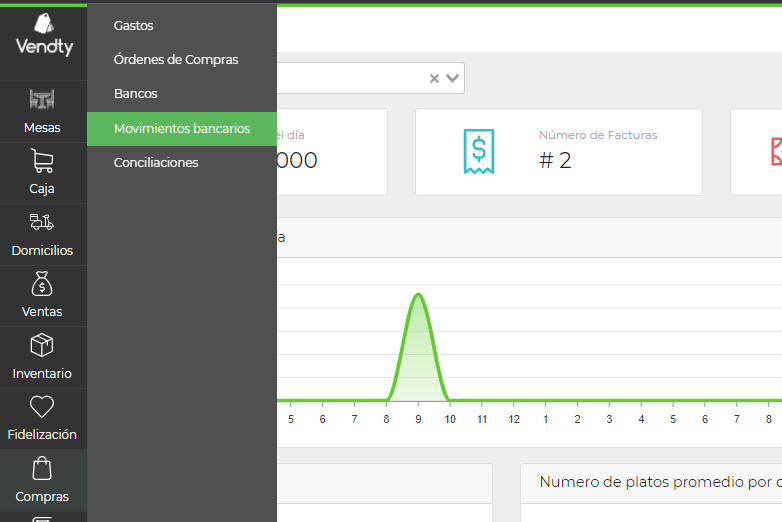Open the Inventario box icon
The width and height of the screenshot is (782, 522).
click(x=42, y=345)
